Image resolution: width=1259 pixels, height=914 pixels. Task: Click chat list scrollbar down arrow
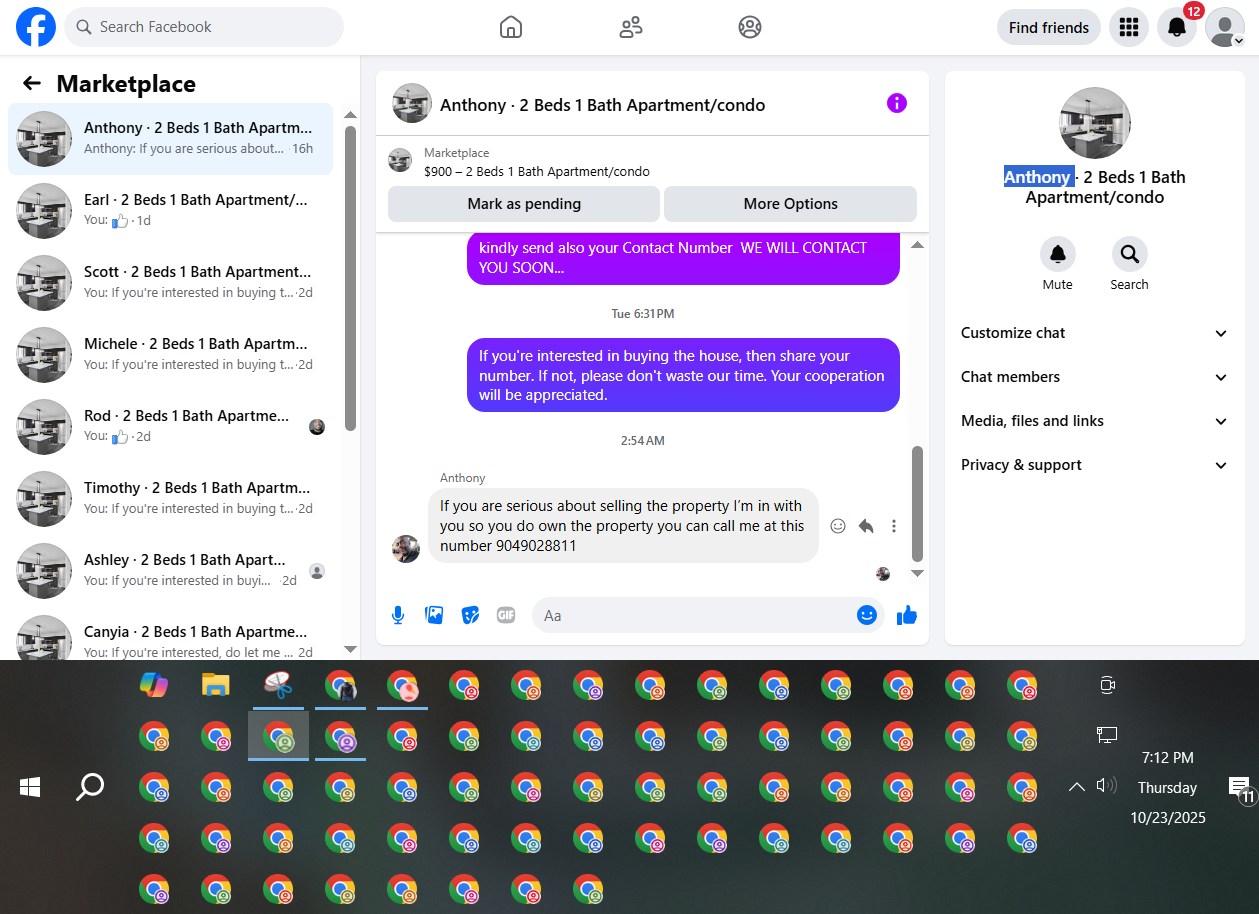pyautogui.click(x=350, y=650)
